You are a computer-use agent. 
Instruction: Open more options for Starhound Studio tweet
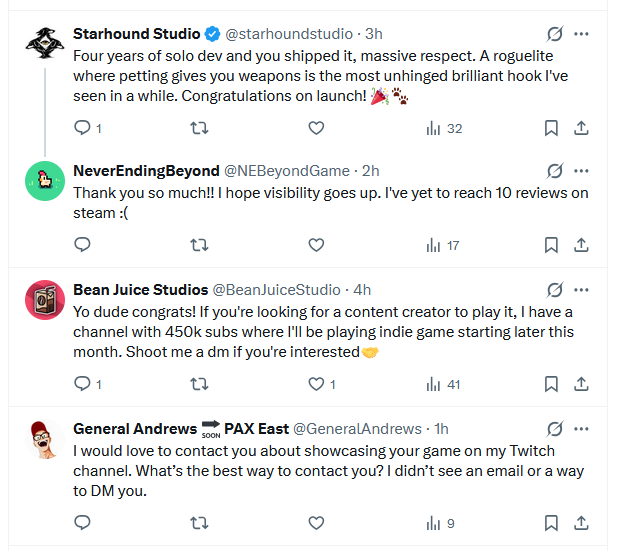pos(582,34)
